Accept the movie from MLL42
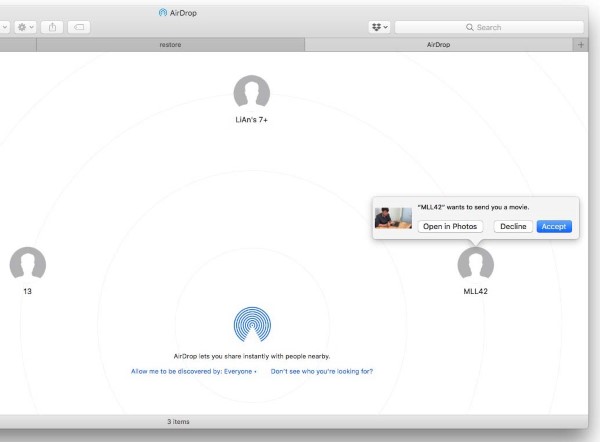The height and width of the screenshot is (442, 600). click(x=554, y=226)
